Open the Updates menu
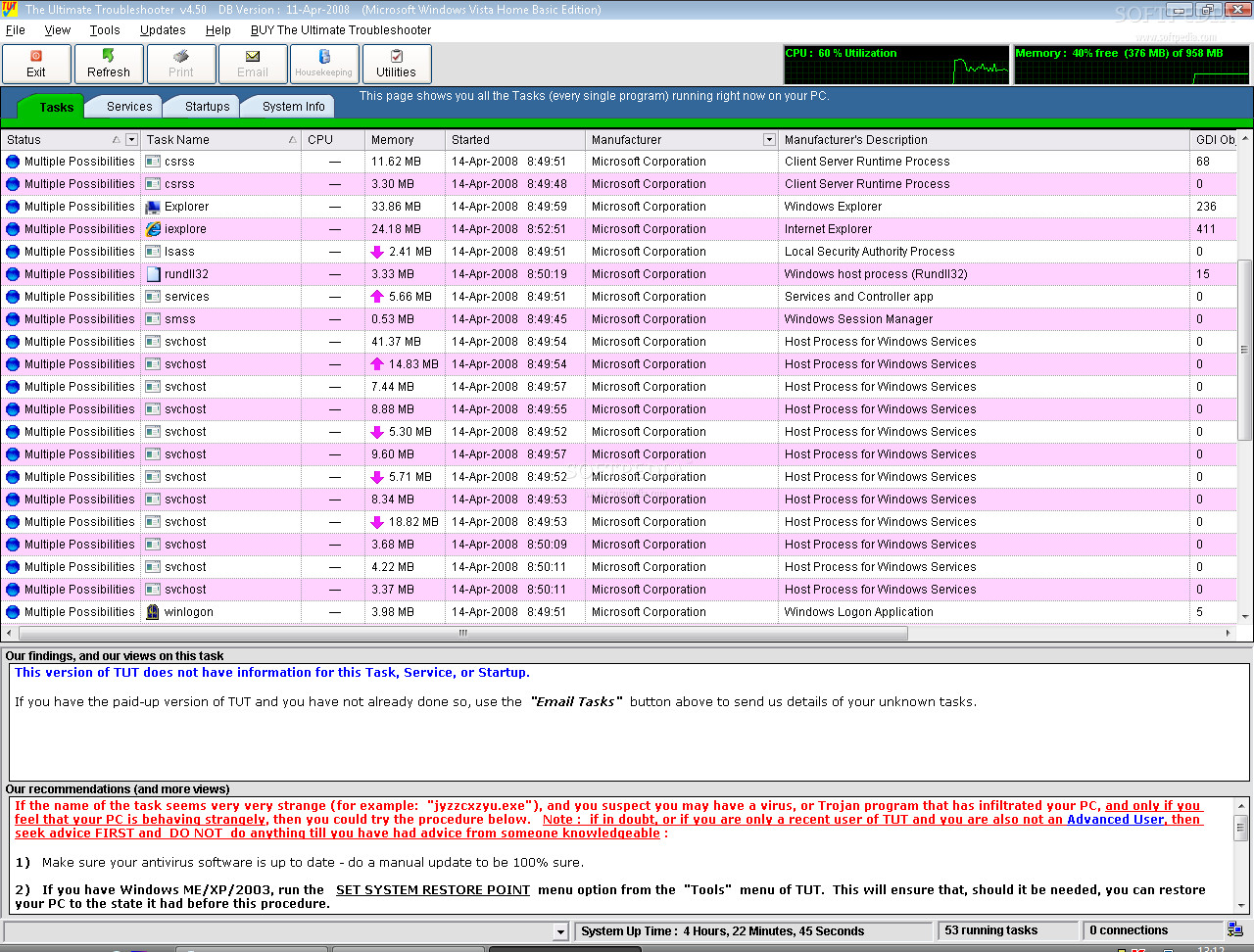 163,30
